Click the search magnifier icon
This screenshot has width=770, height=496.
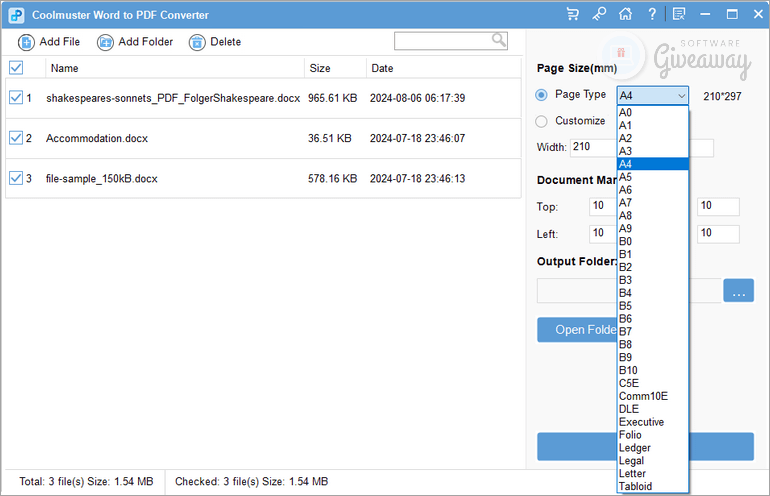point(498,40)
